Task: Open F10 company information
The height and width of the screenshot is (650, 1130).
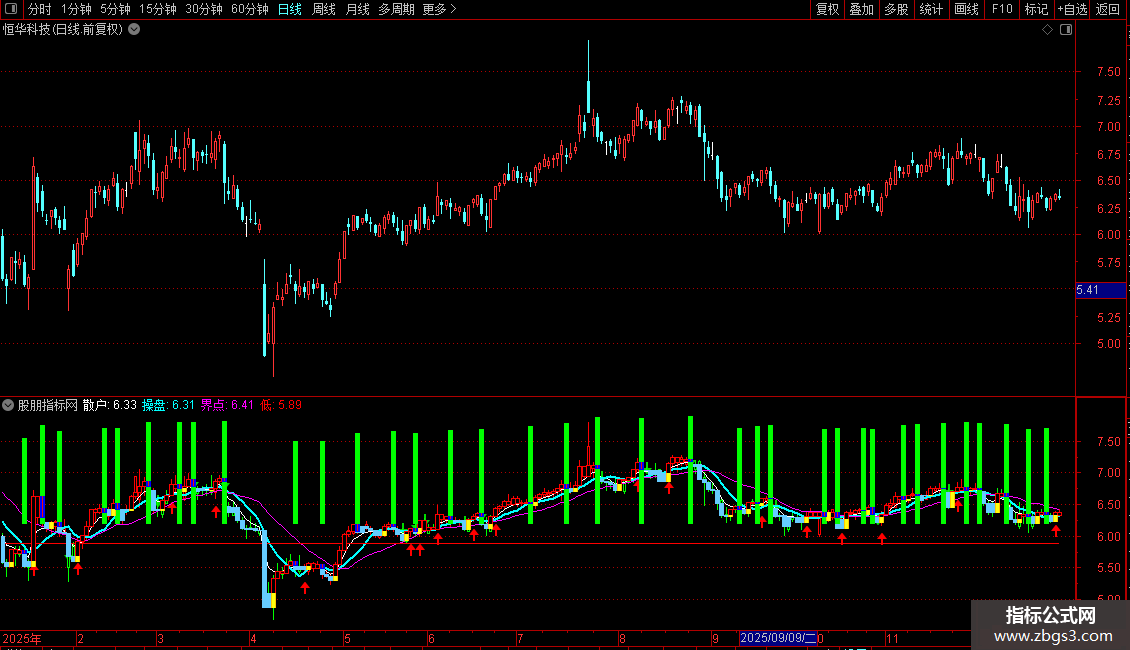Action: point(1002,9)
